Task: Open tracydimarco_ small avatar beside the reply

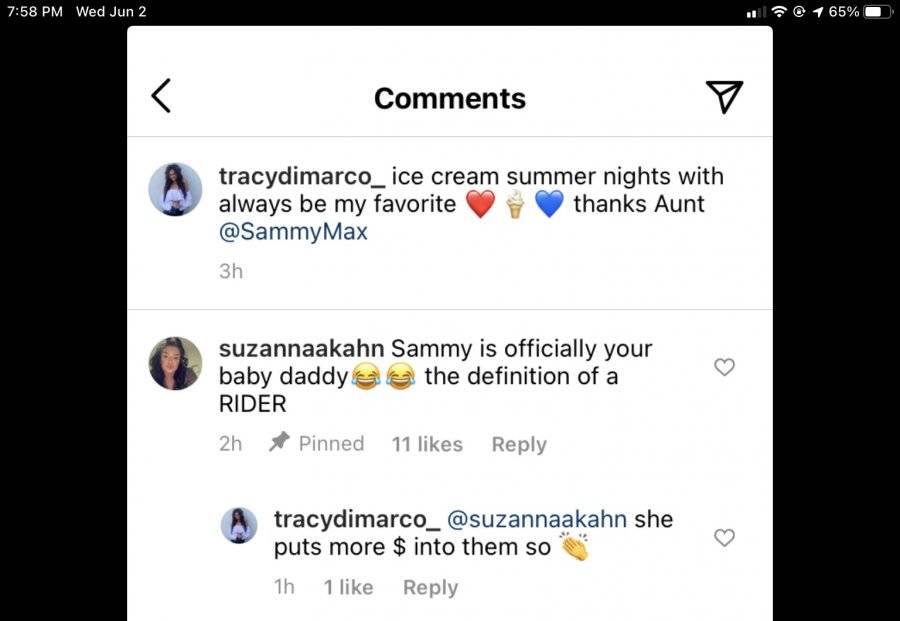Action: click(239, 525)
